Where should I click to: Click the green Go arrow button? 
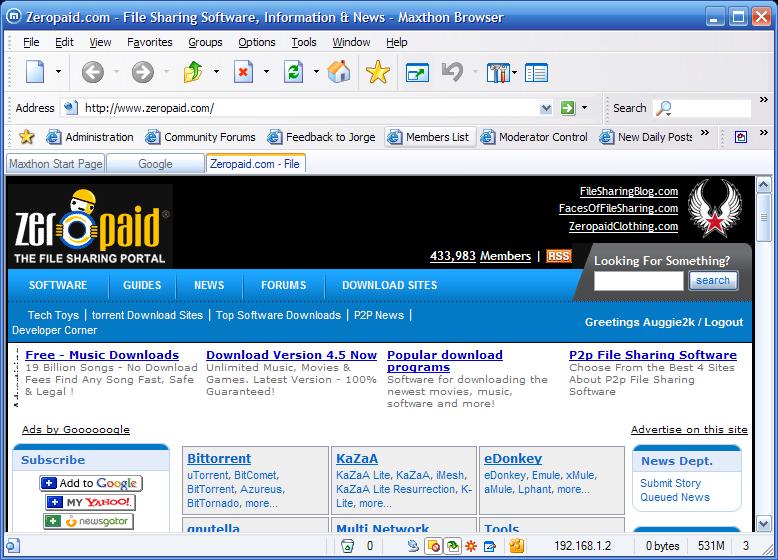(568, 108)
